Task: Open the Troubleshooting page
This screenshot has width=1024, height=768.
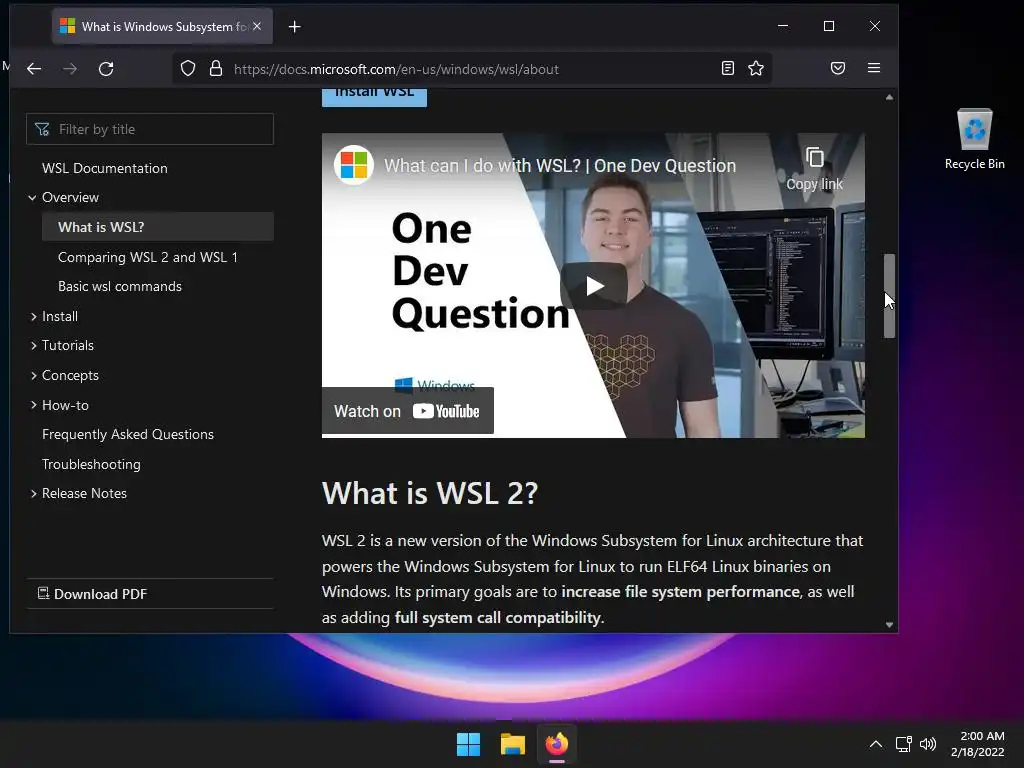Action: click(x=91, y=464)
